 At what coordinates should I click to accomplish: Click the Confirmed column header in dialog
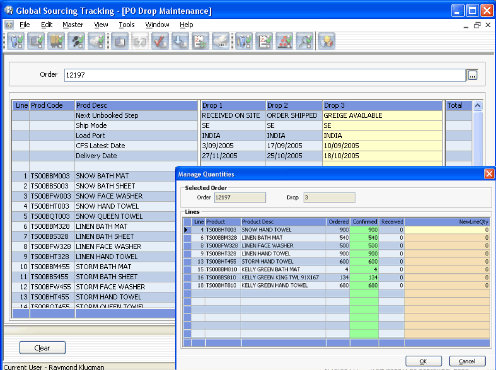364,222
